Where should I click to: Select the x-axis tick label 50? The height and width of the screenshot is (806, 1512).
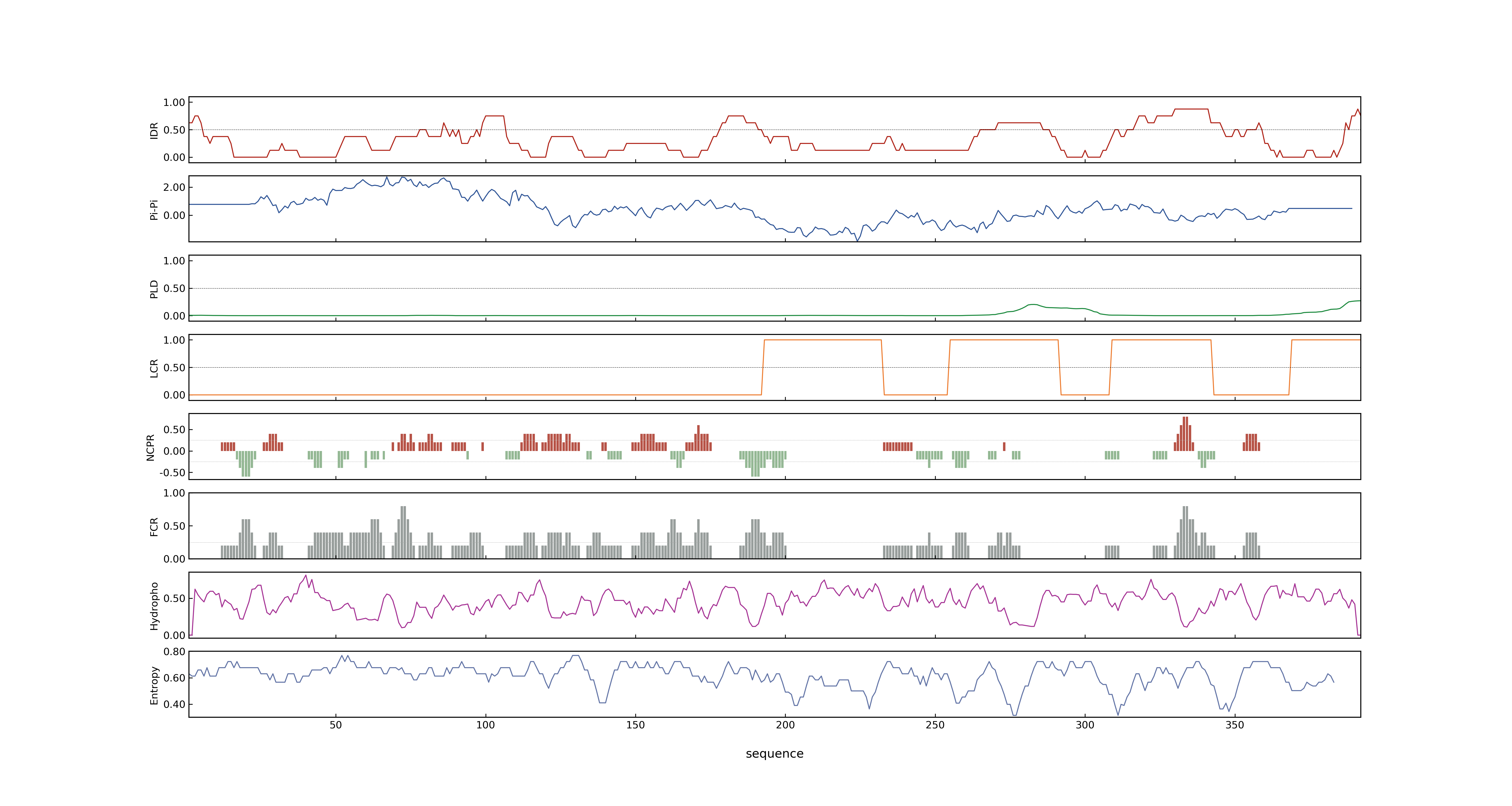pyautogui.click(x=336, y=725)
